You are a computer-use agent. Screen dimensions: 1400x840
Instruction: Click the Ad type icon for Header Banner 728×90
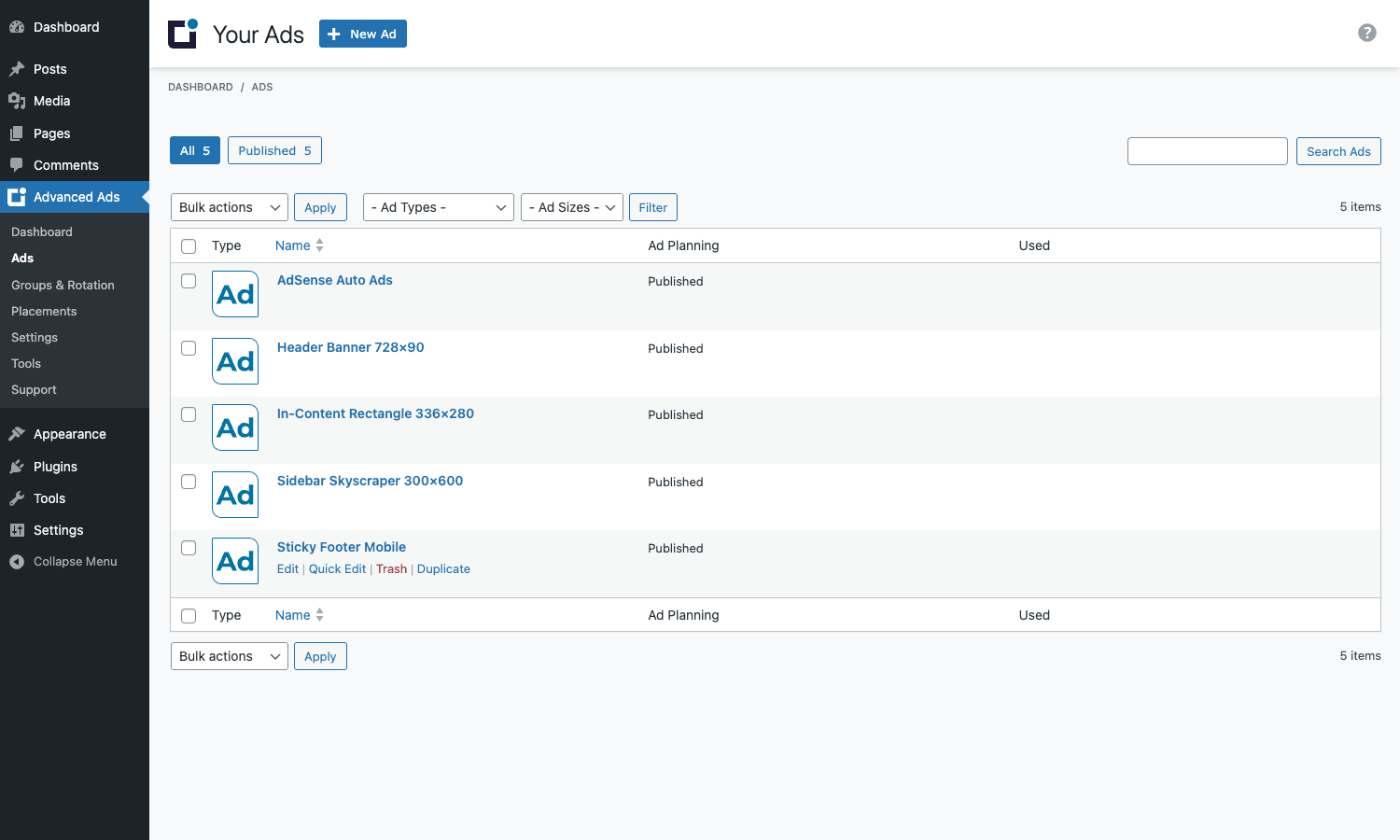tap(235, 361)
